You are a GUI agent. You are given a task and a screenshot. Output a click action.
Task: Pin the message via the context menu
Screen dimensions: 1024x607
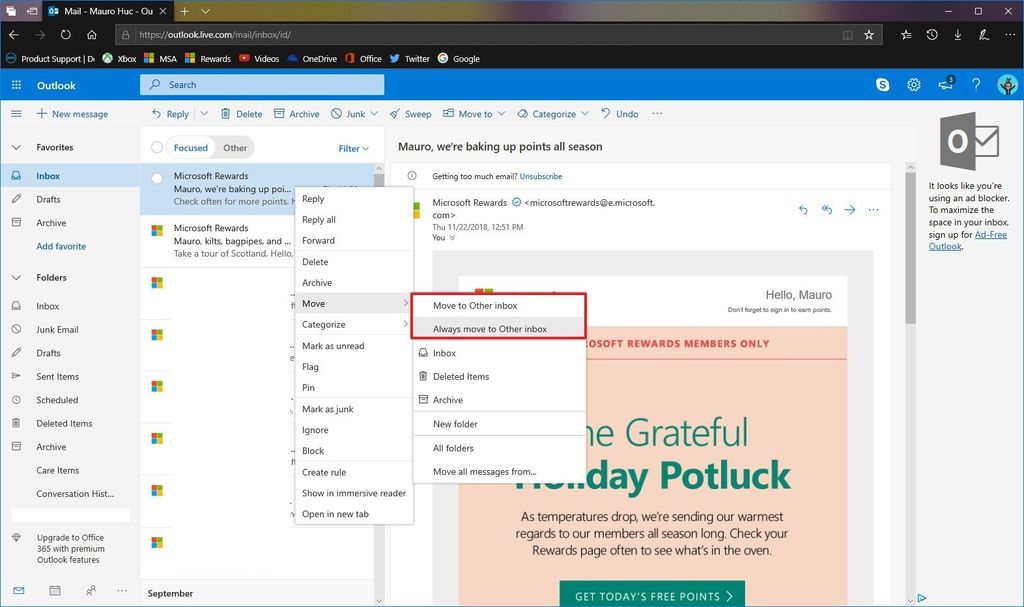308,387
